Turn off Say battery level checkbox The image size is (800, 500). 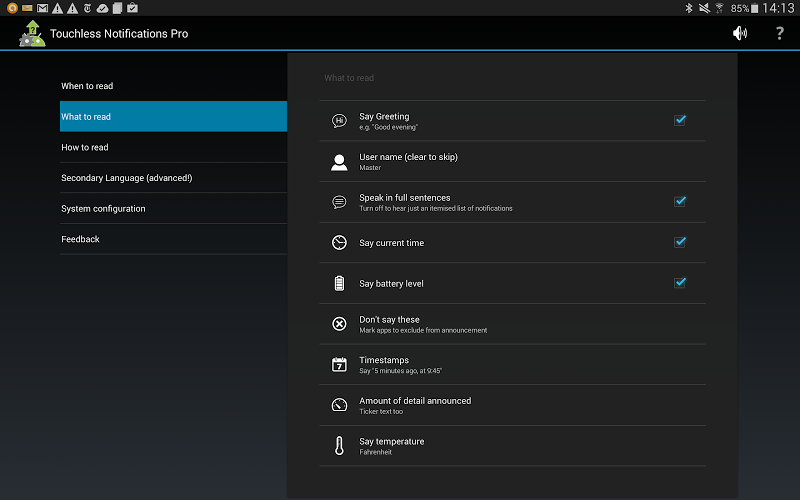[x=680, y=283]
